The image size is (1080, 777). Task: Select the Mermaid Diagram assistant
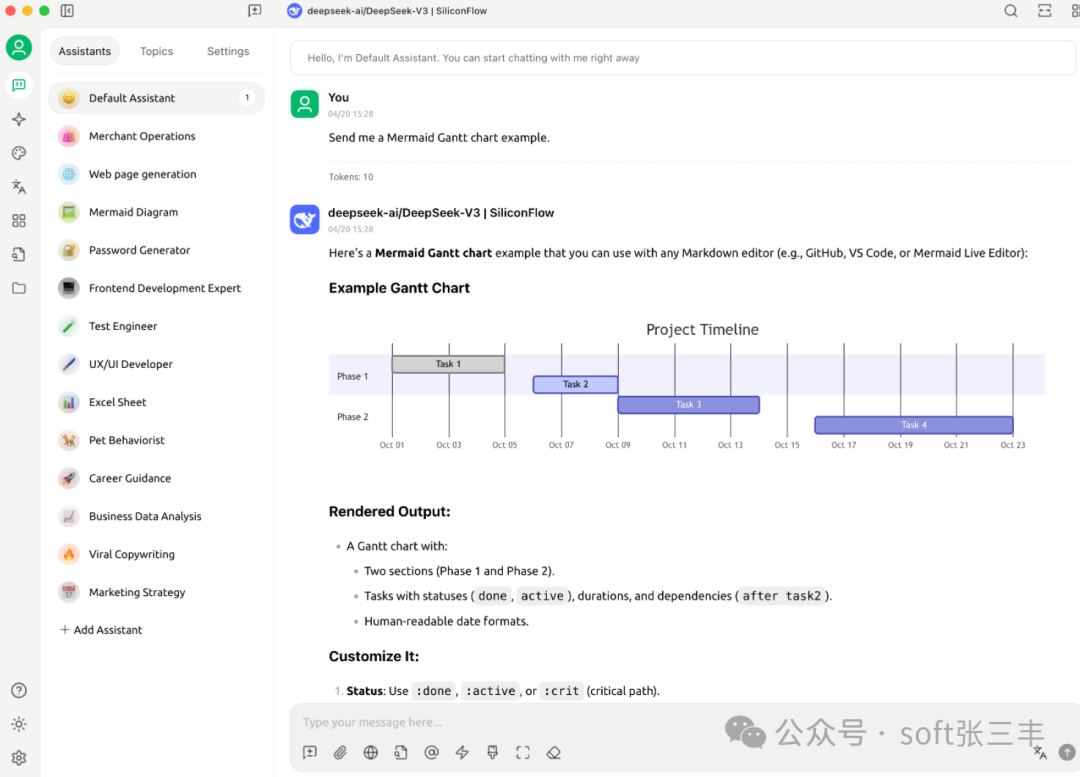pos(156,212)
